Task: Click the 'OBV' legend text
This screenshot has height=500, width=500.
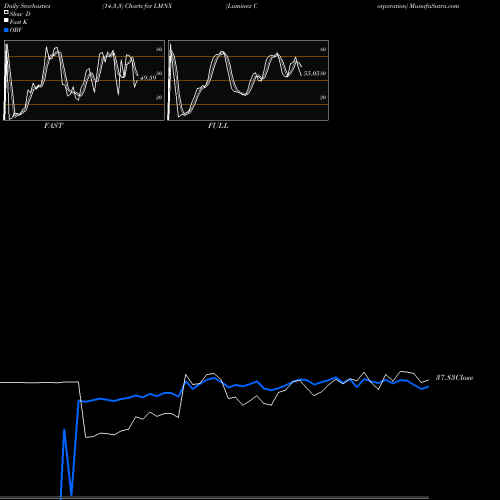Action: 16,30
